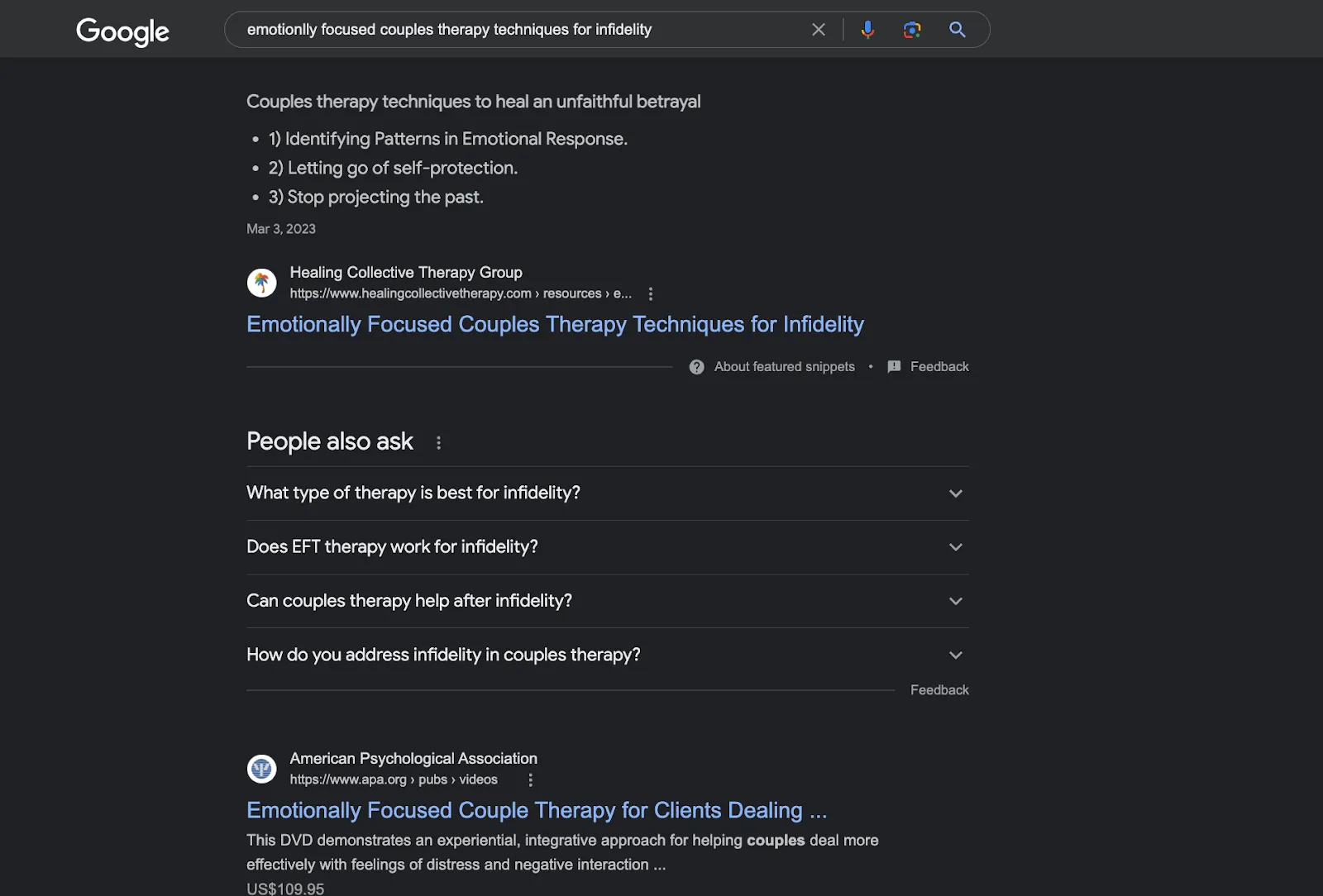
Task: Expand "Does EFT therapy work for infidelity"
Action: 955,547
